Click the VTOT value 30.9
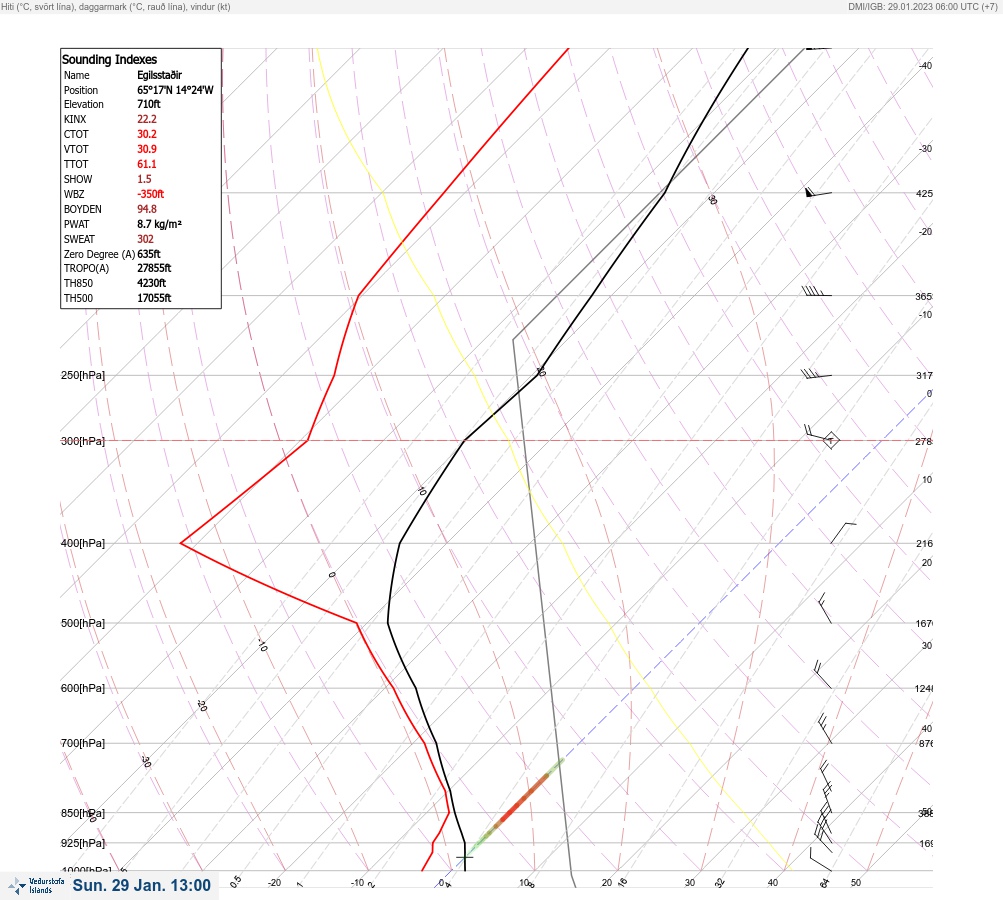The width and height of the screenshot is (1003, 900). [x=146, y=149]
